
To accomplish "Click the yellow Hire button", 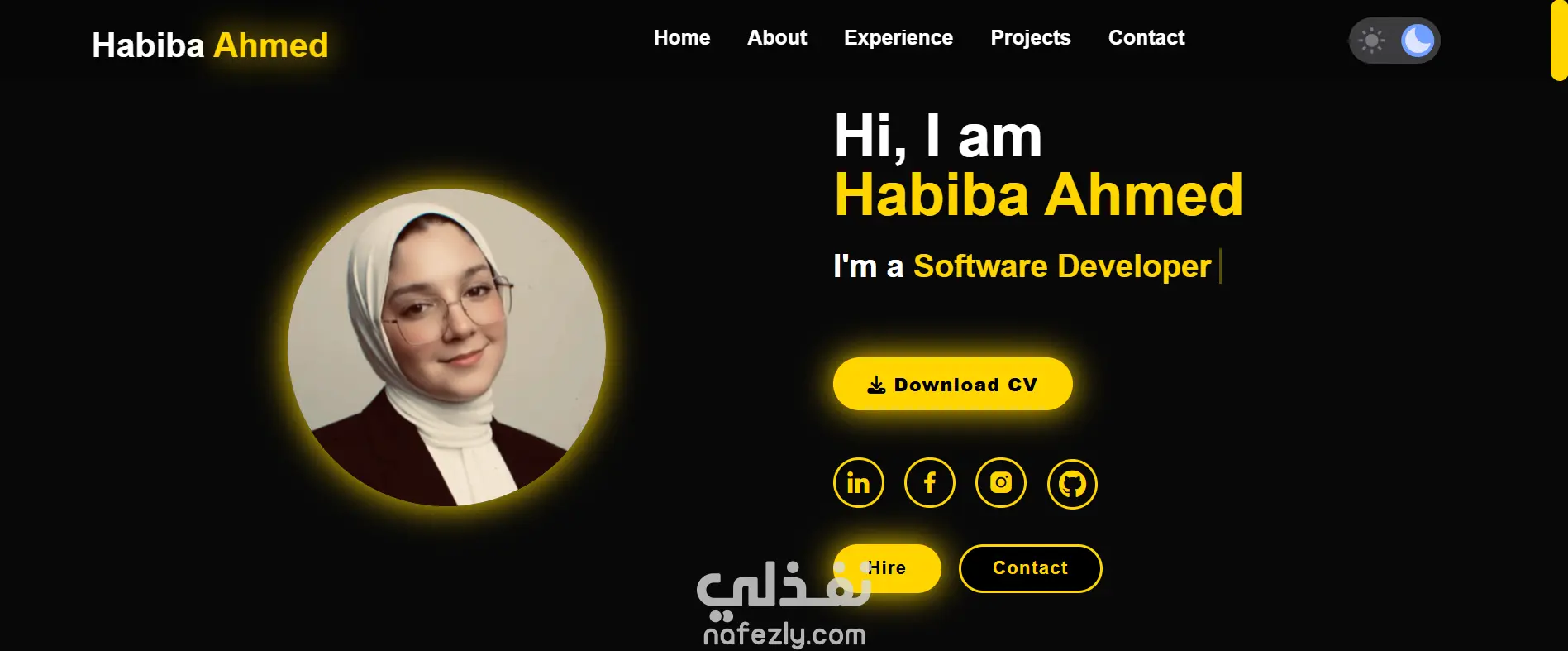I will (x=887, y=568).
